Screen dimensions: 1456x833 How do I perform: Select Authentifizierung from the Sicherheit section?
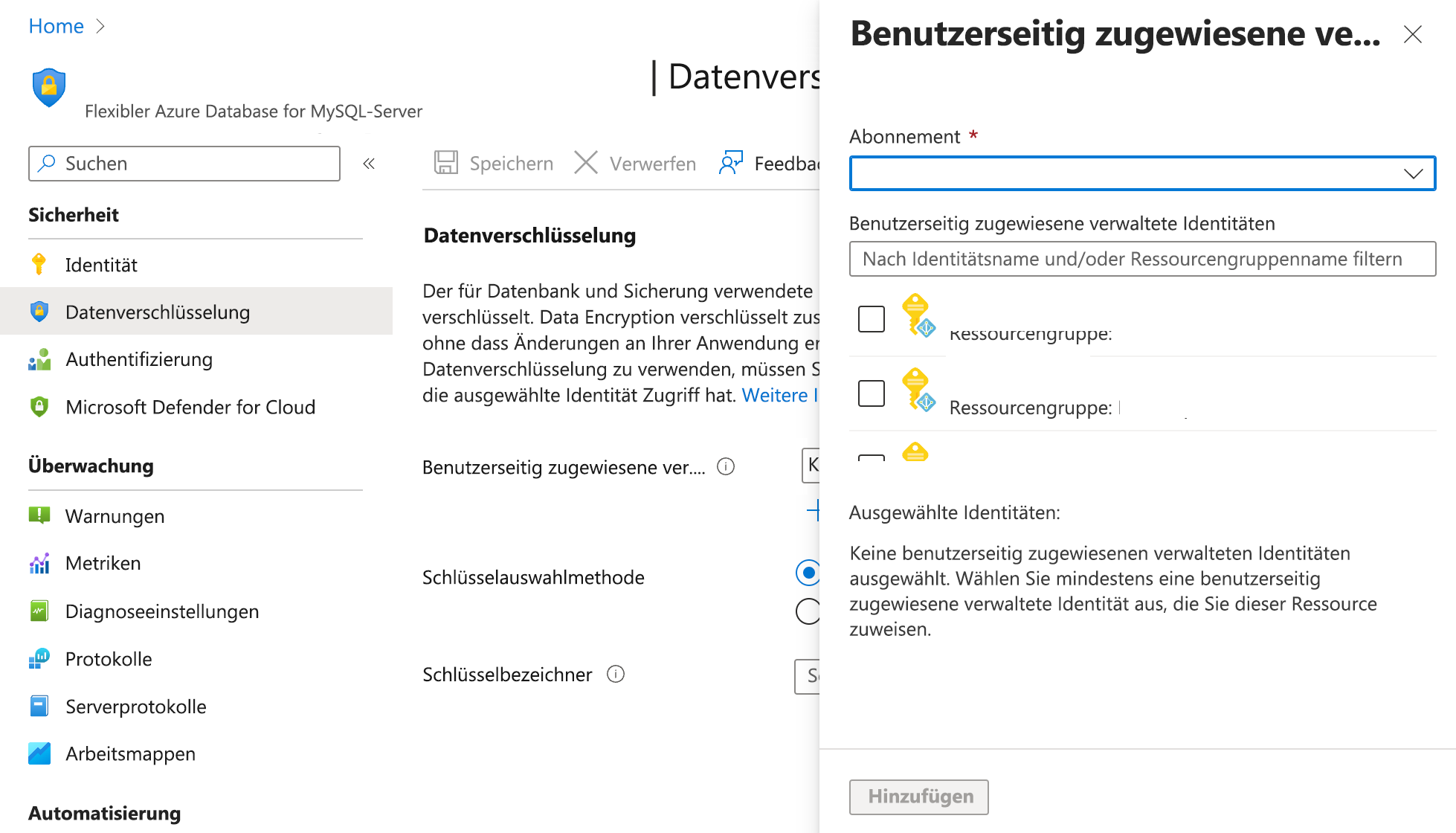(x=138, y=359)
